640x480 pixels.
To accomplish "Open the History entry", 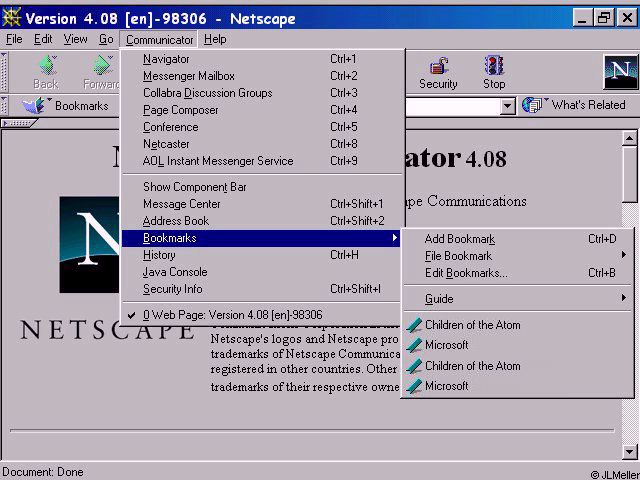I will coord(261,255).
